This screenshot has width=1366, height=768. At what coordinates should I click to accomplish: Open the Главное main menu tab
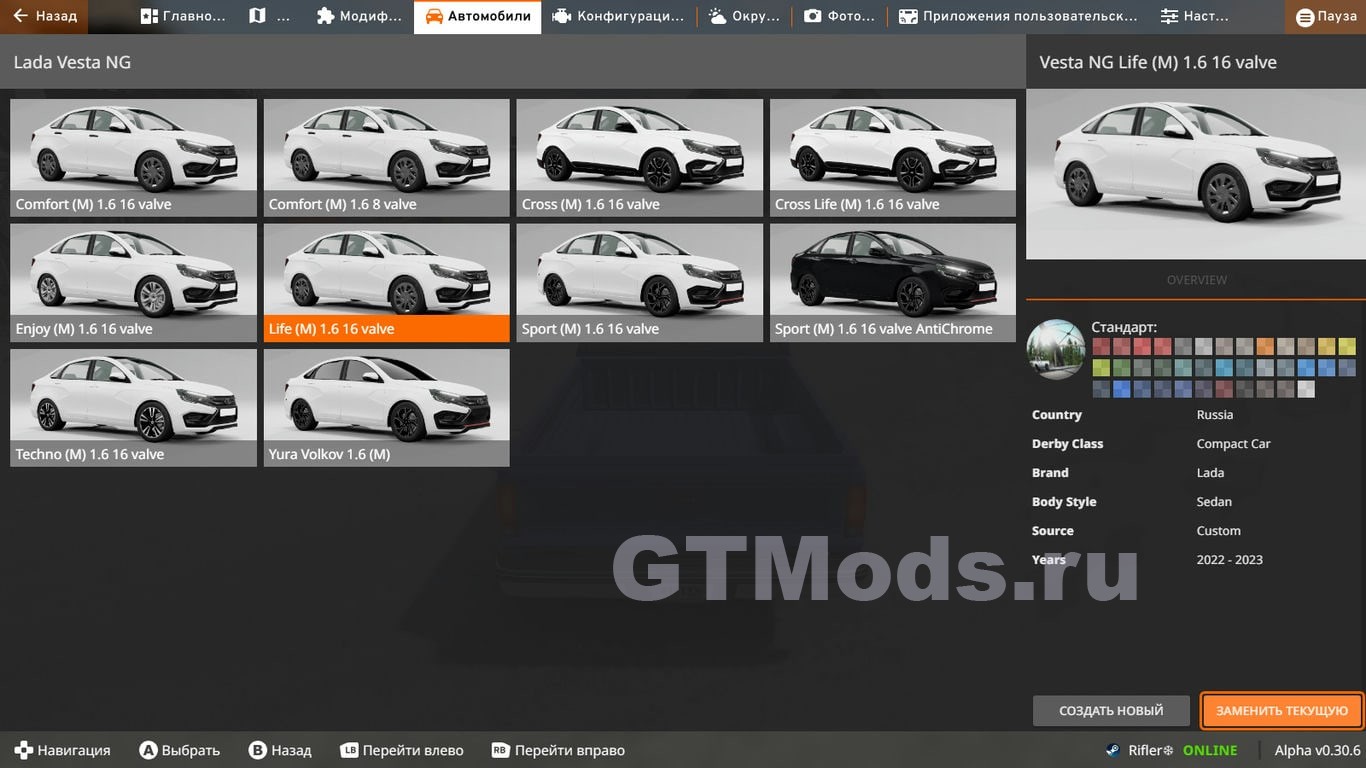click(183, 16)
